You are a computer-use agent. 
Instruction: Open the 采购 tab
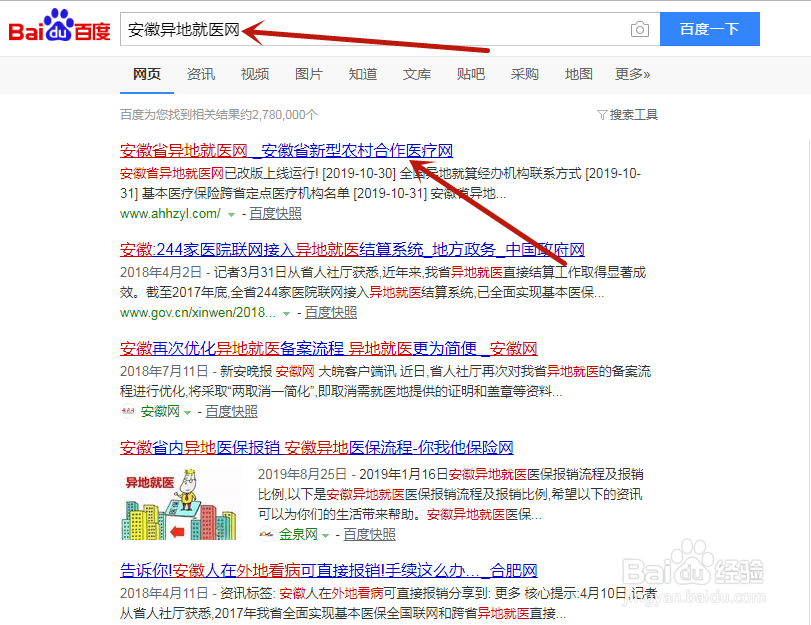click(524, 74)
